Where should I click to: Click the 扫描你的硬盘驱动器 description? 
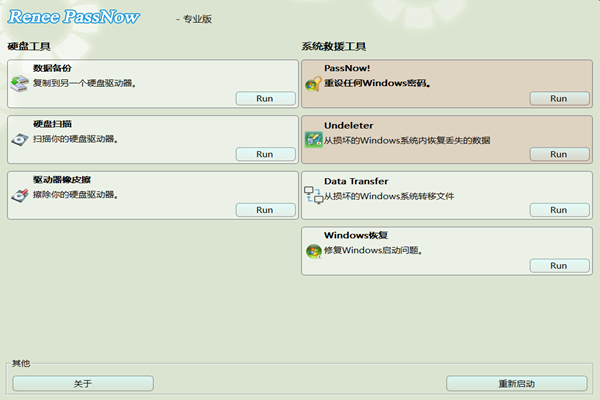(x=75, y=139)
